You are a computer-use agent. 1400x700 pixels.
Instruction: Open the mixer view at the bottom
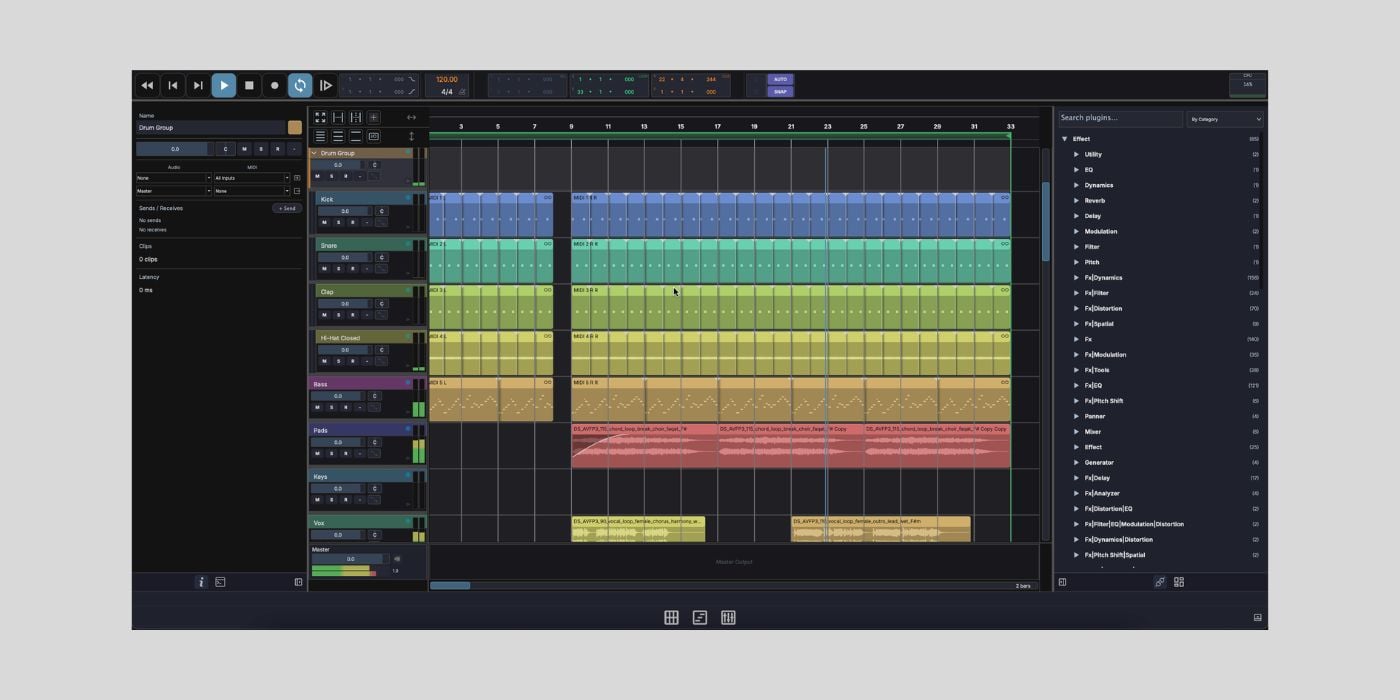(x=728, y=617)
